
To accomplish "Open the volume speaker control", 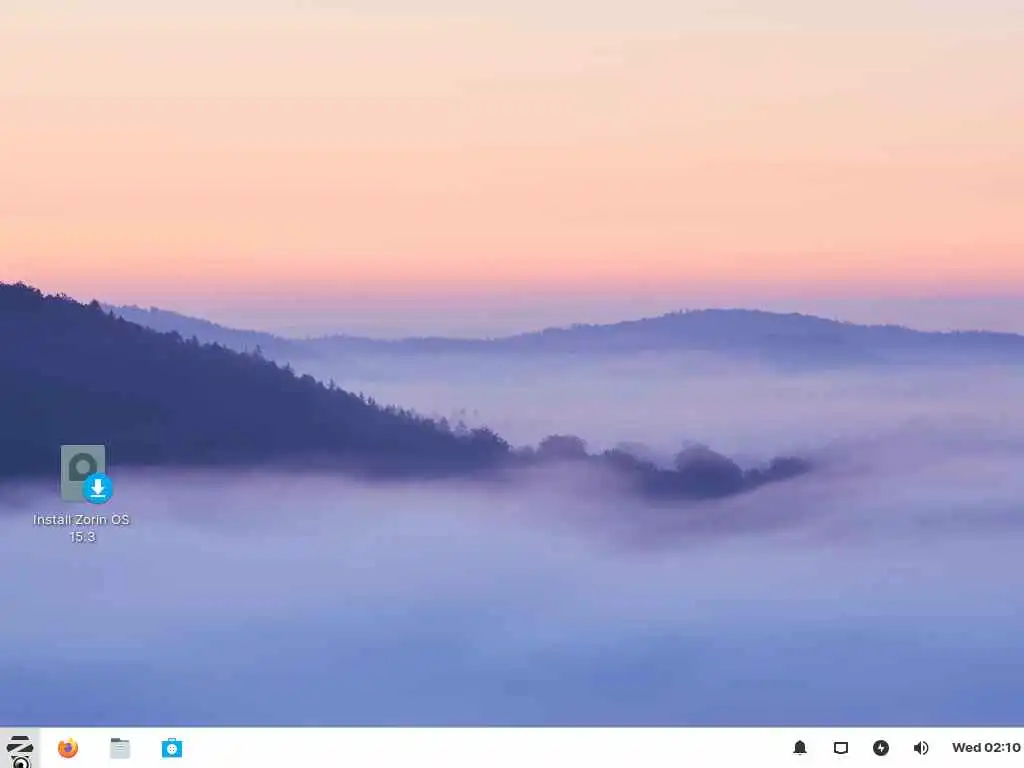I will (x=921, y=748).
